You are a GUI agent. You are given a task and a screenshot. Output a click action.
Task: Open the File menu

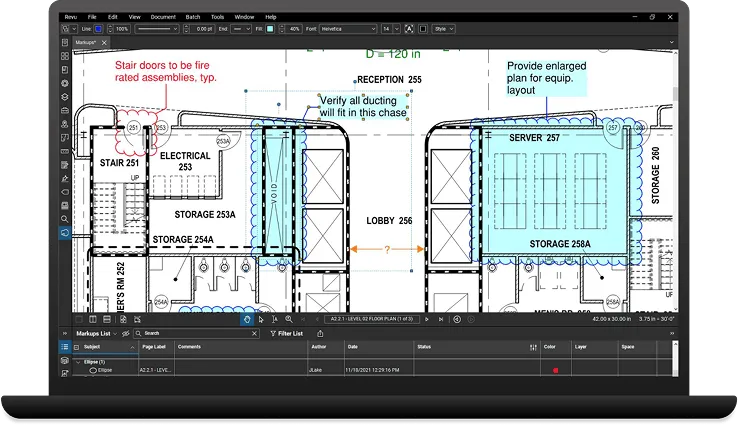92,17
